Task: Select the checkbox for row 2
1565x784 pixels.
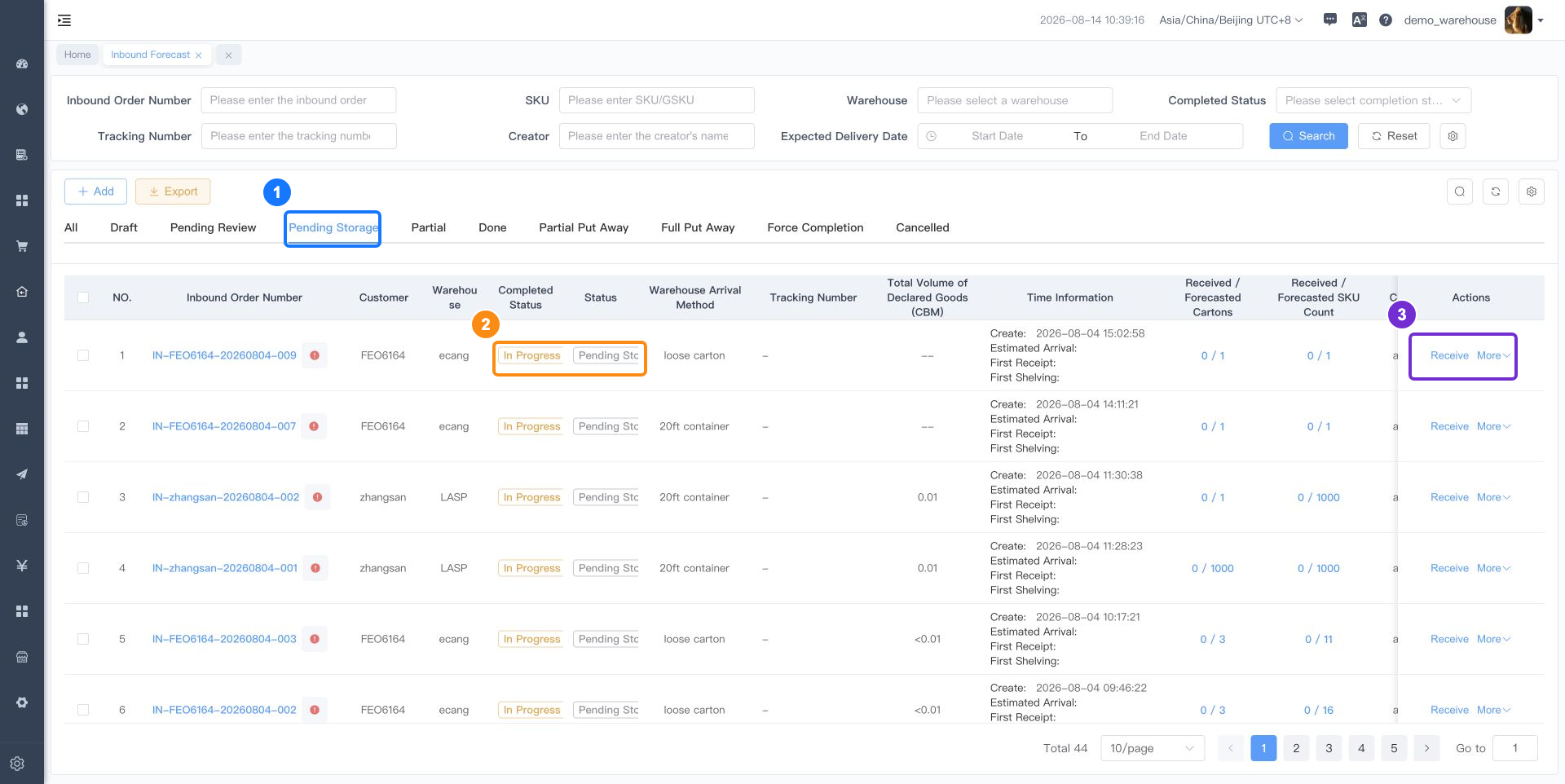Action: tap(83, 426)
